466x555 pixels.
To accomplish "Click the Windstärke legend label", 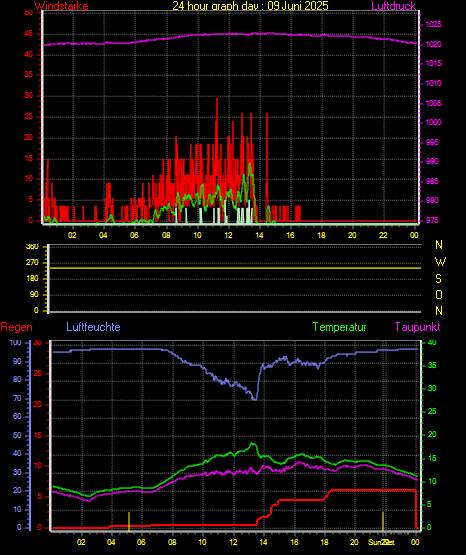I will tap(61, 5).
